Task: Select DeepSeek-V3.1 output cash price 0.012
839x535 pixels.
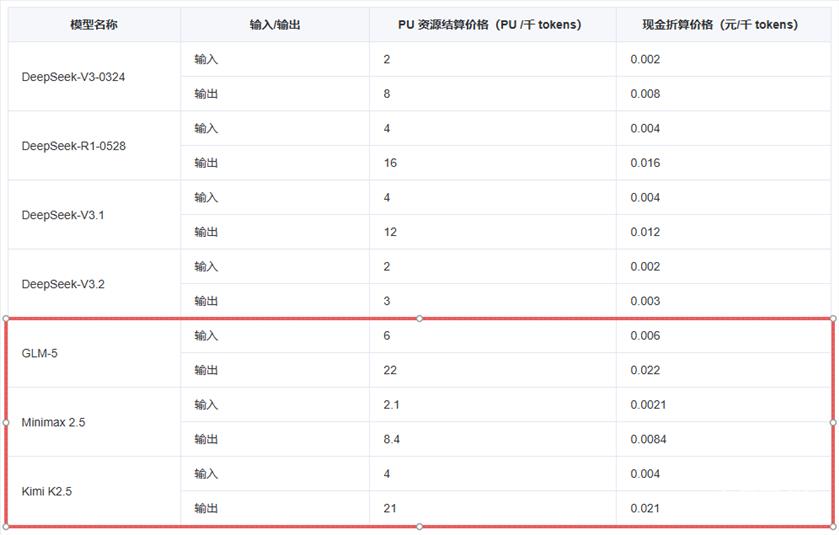Action: coord(645,232)
